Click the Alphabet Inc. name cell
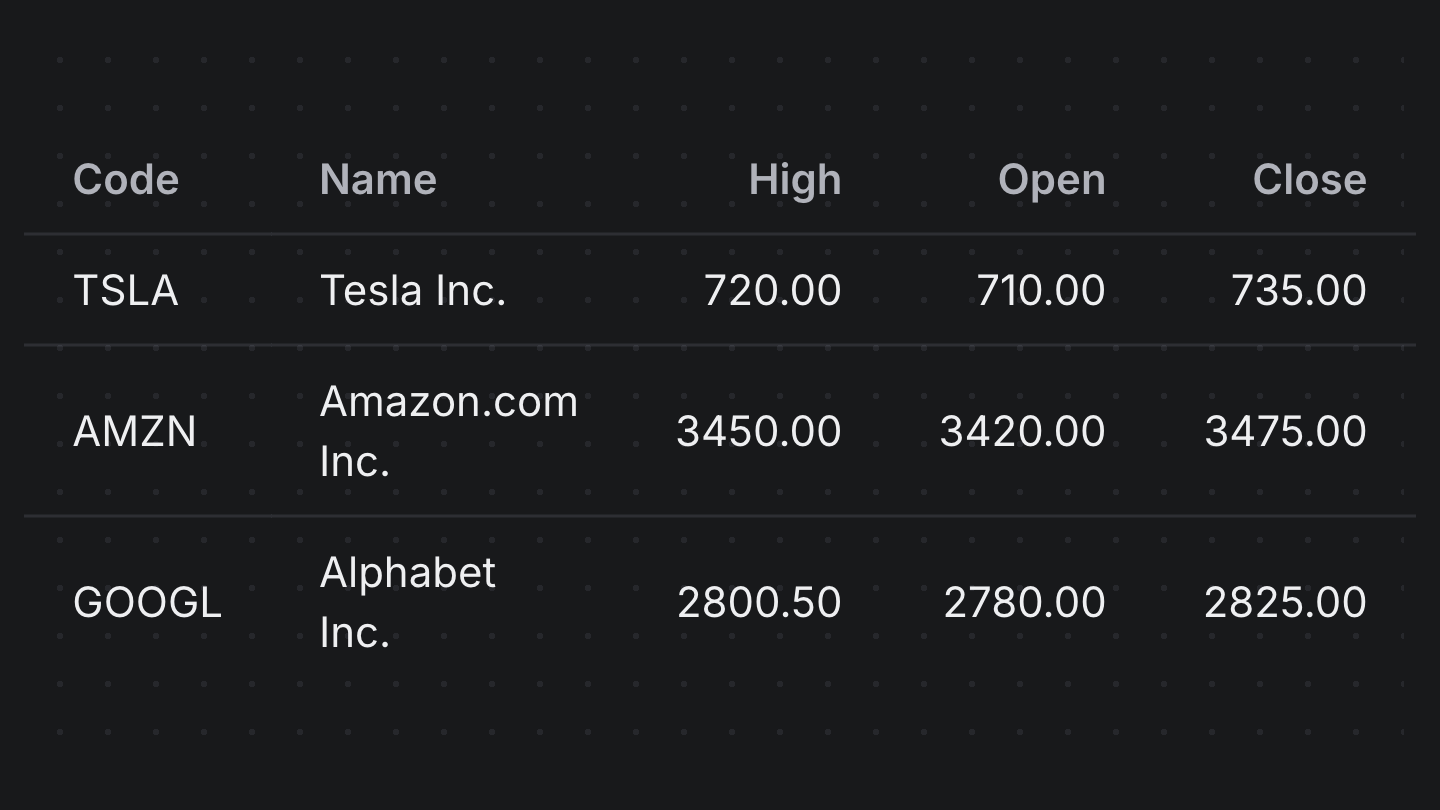Screen dimensions: 1440x810 (x=408, y=602)
